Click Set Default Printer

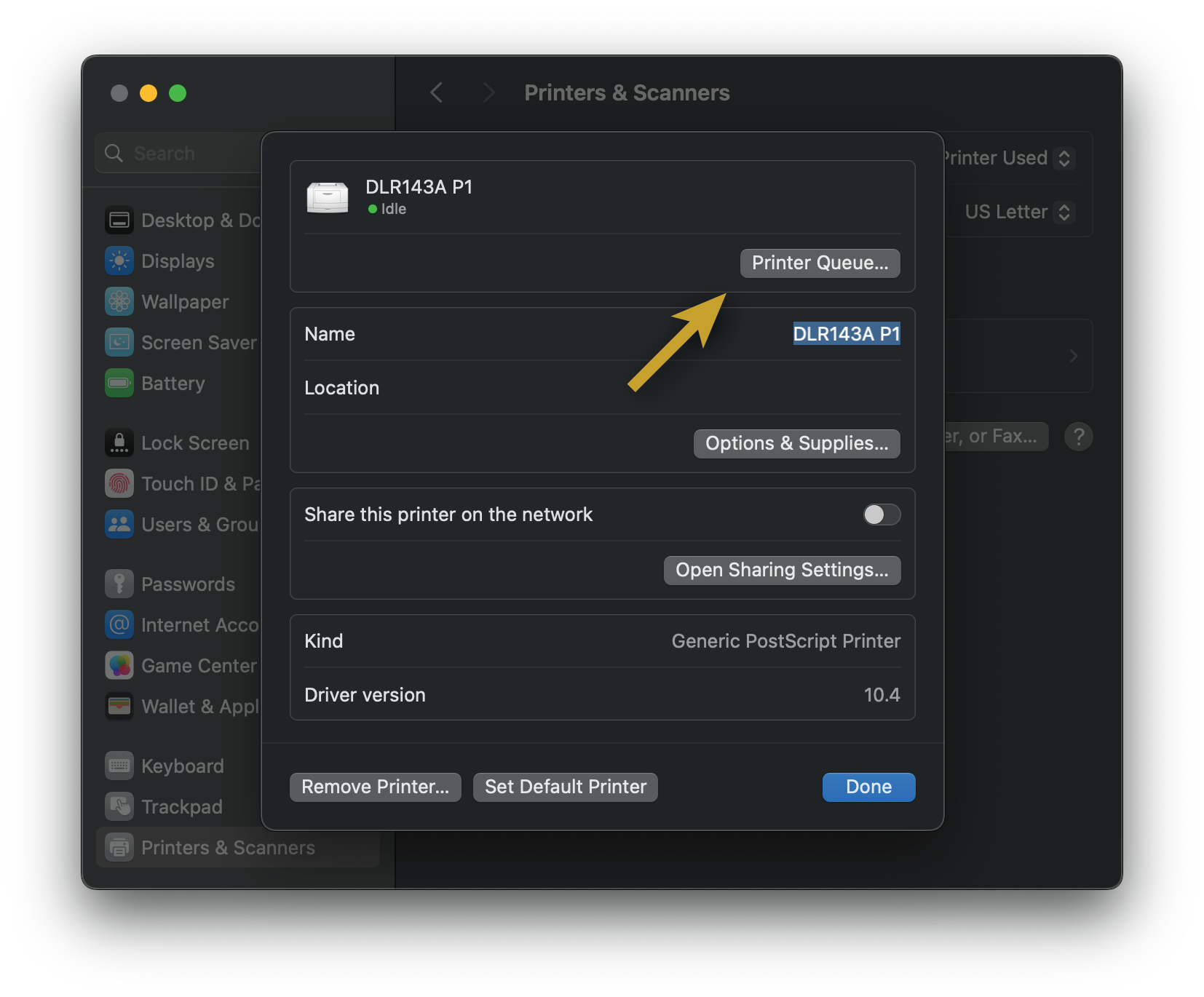(565, 787)
